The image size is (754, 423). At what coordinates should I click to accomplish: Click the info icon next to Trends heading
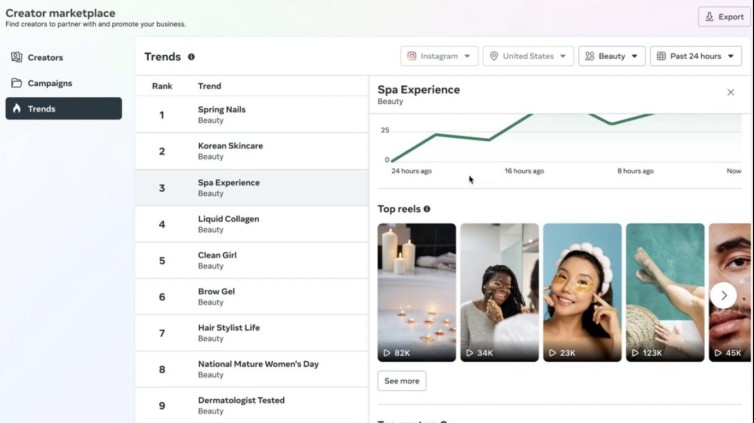tap(191, 57)
